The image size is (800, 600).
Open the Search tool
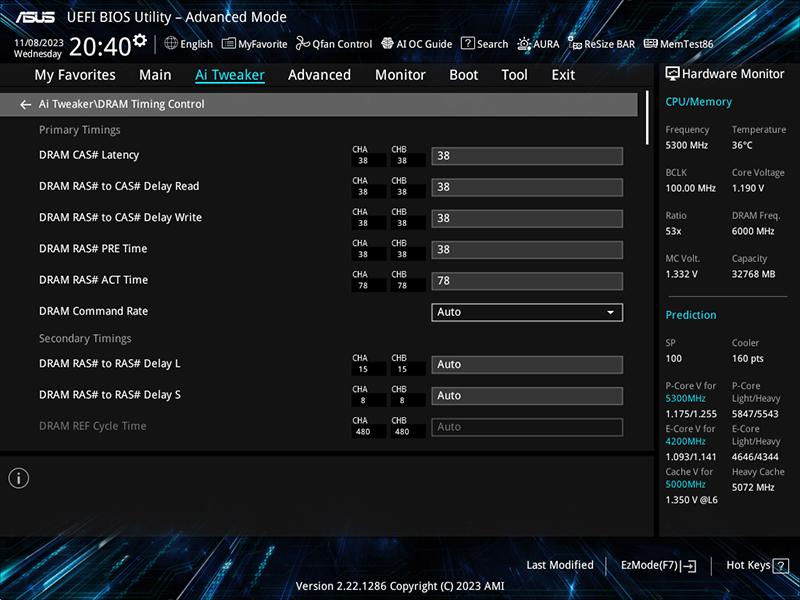pos(484,44)
